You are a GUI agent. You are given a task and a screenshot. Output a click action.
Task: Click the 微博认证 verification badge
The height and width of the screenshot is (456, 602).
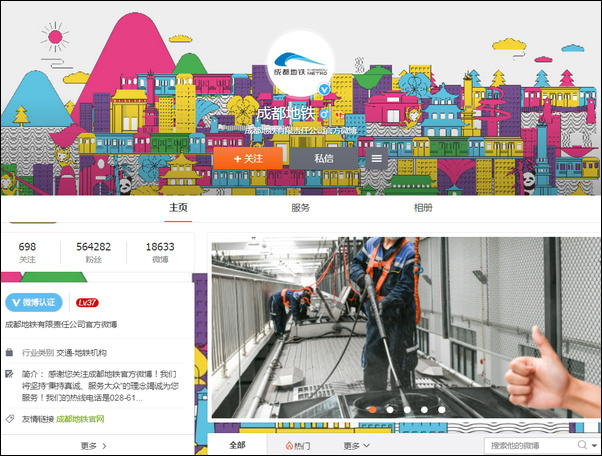pyautogui.click(x=34, y=302)
